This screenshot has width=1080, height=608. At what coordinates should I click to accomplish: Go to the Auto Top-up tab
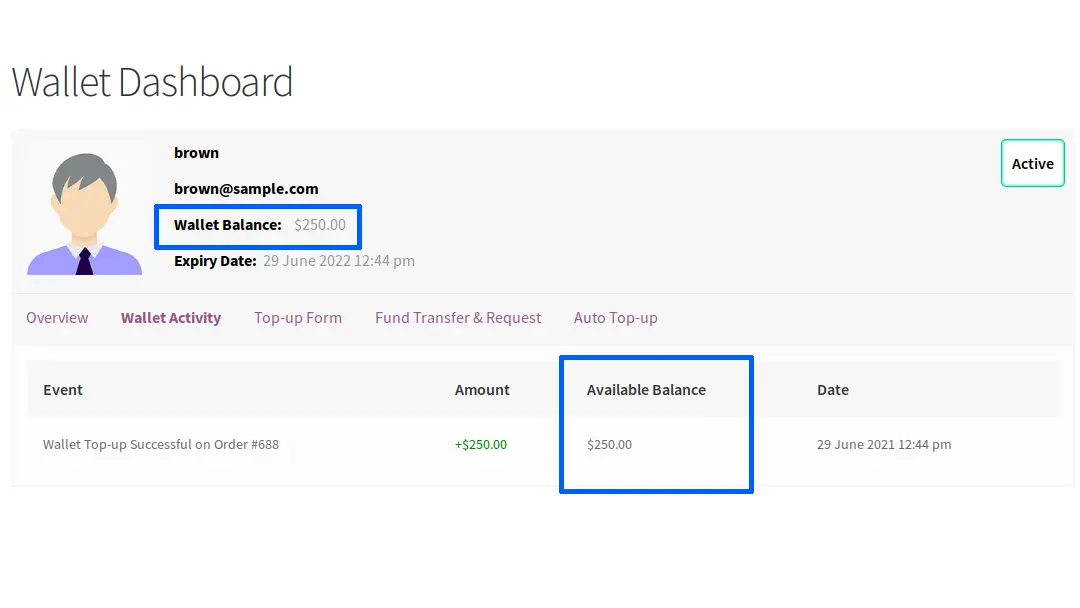[x=616, y=318]
